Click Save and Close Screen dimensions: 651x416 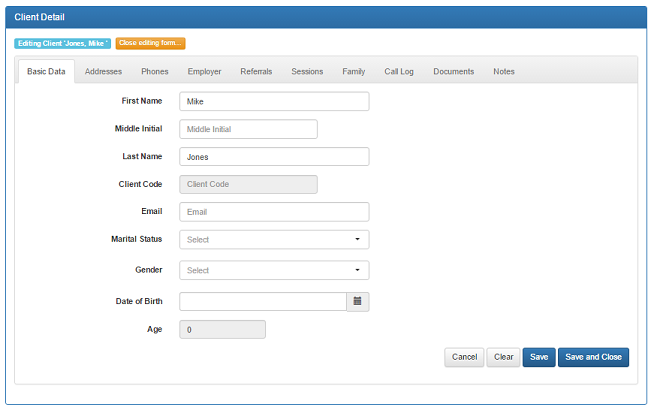(x=593, y=357)
